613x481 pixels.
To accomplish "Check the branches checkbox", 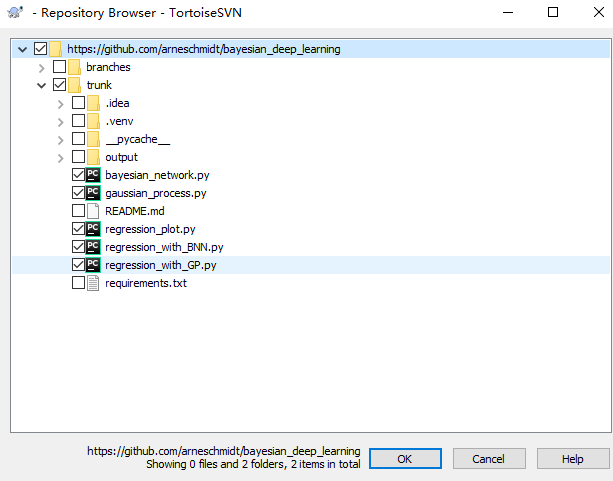I will 59,67.
